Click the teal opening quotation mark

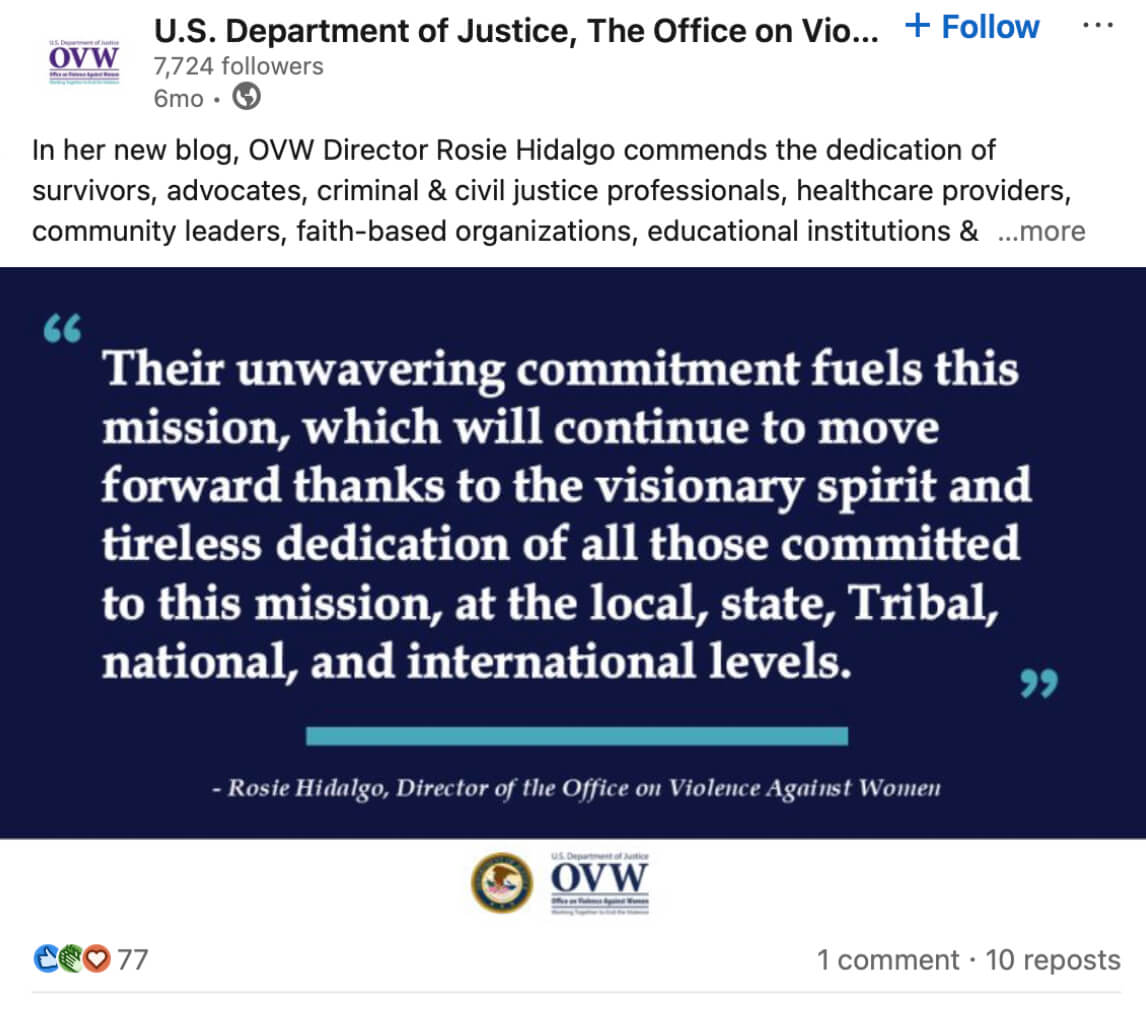click(63, 330)
